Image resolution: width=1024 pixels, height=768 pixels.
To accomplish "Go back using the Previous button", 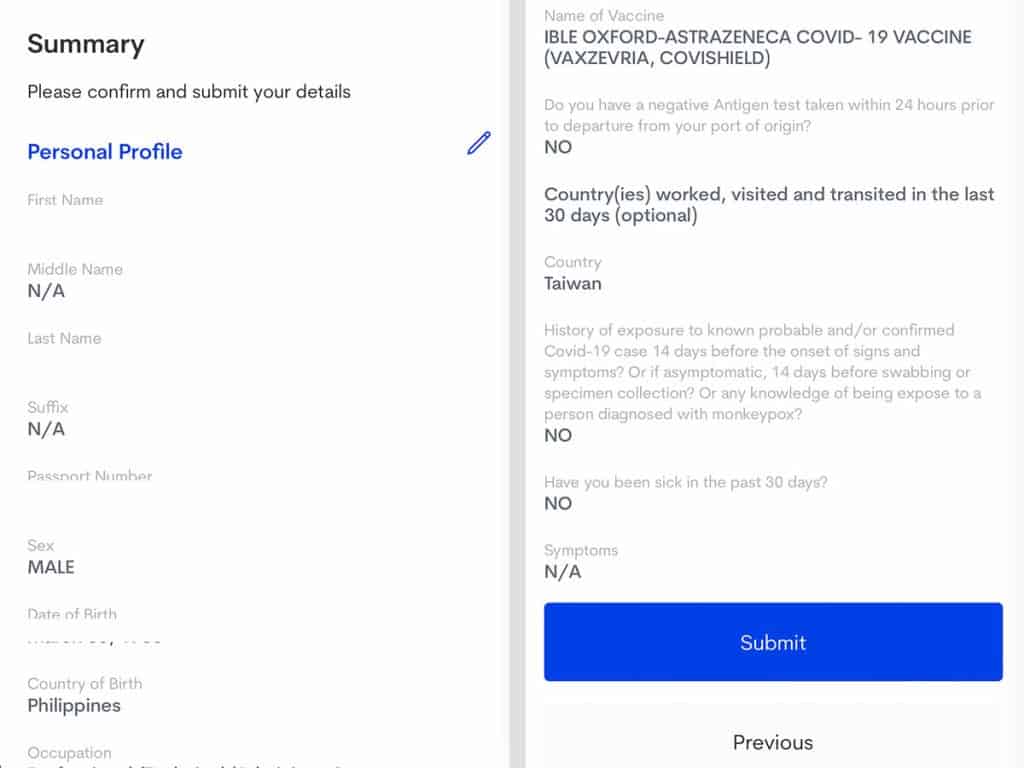I will 773,742.
